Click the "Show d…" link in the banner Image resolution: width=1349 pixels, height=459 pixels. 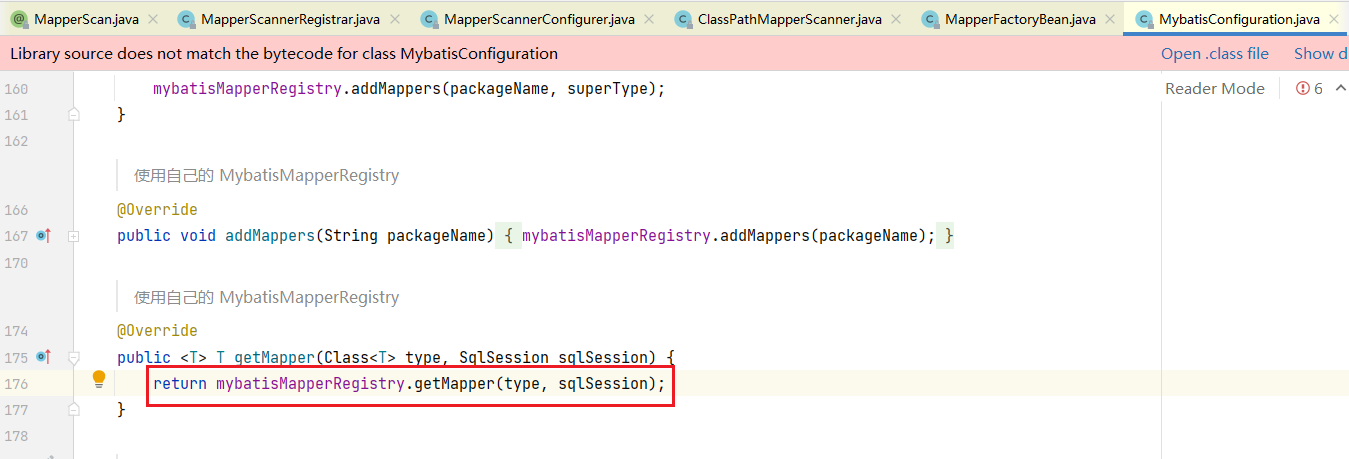coord(1318,54)
